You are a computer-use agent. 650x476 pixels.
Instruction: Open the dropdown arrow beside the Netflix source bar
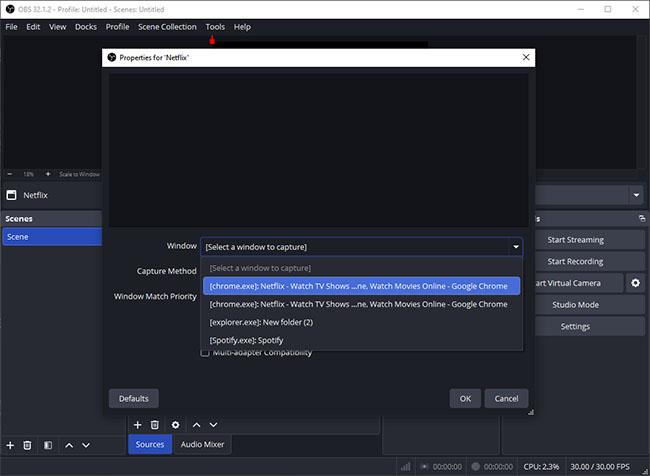[x=636, y=195]
